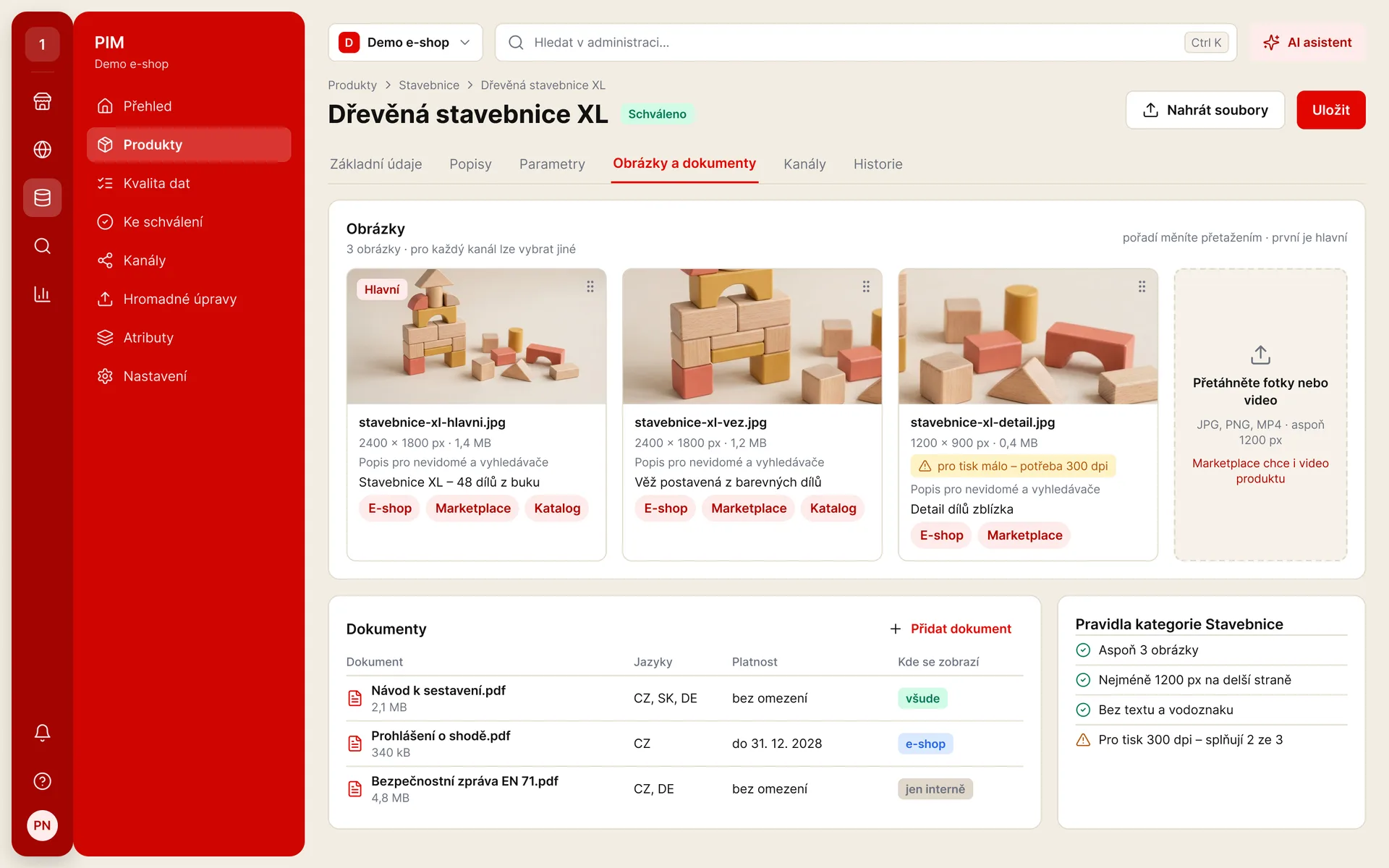1389x868 pixels.
Task: Click the upload icon in the drop zone
Action: click(1260, 355)
